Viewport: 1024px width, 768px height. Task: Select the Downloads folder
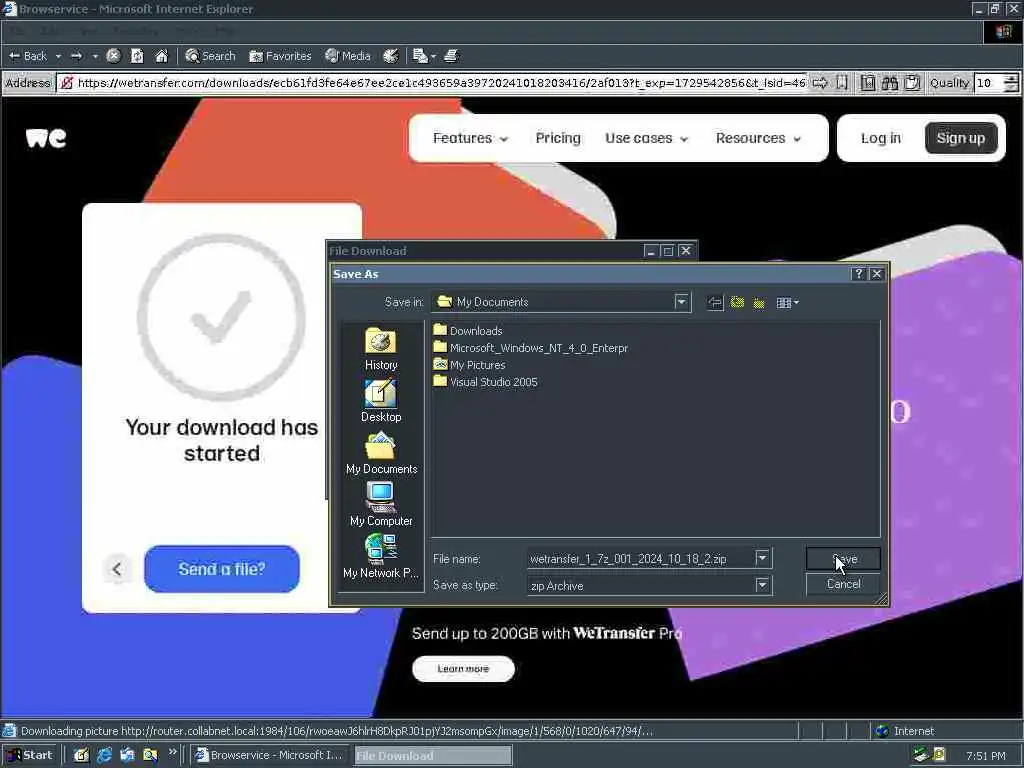tap(468, 330)
